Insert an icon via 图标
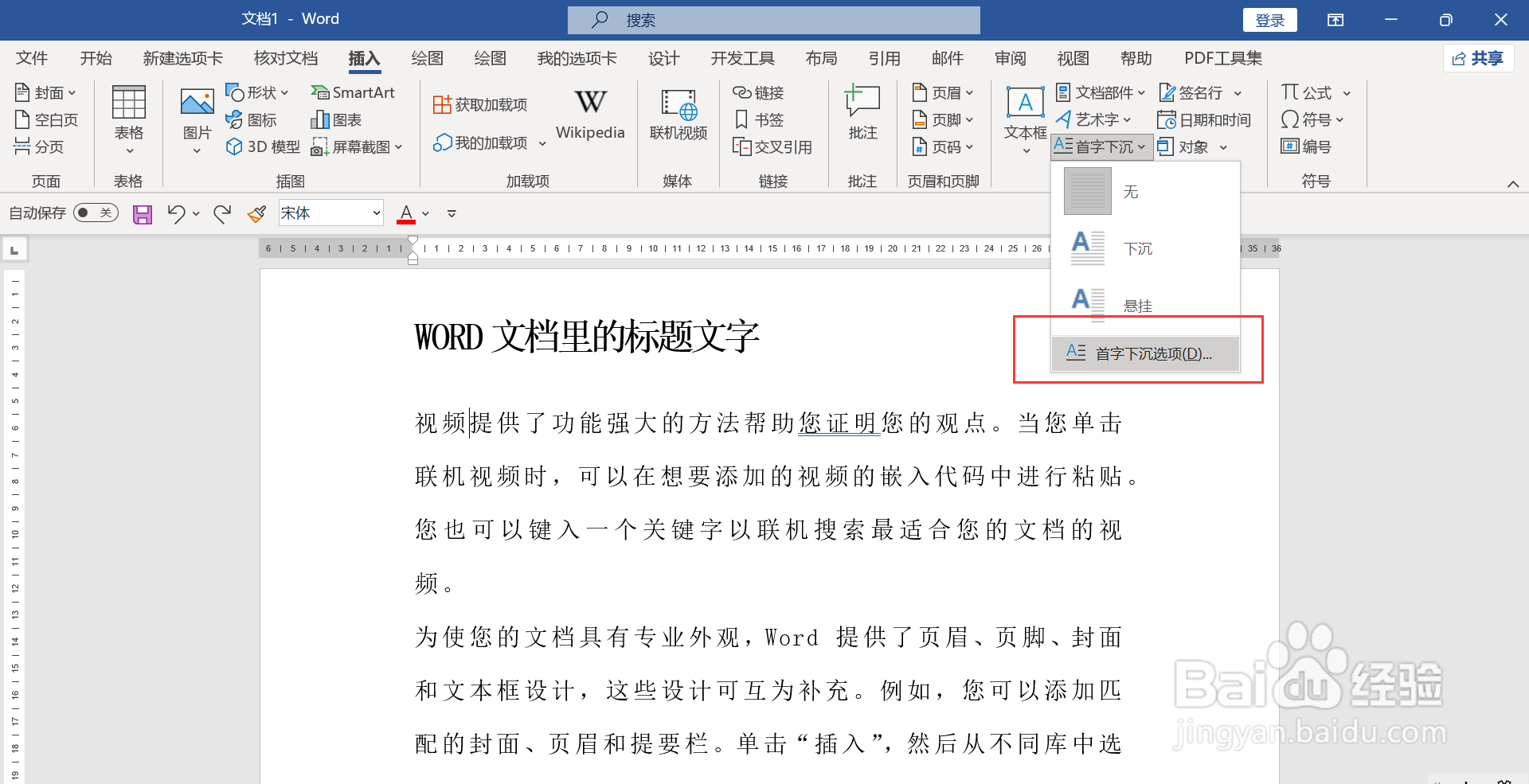Screen dimensions: 1529x784 (251, 120)
